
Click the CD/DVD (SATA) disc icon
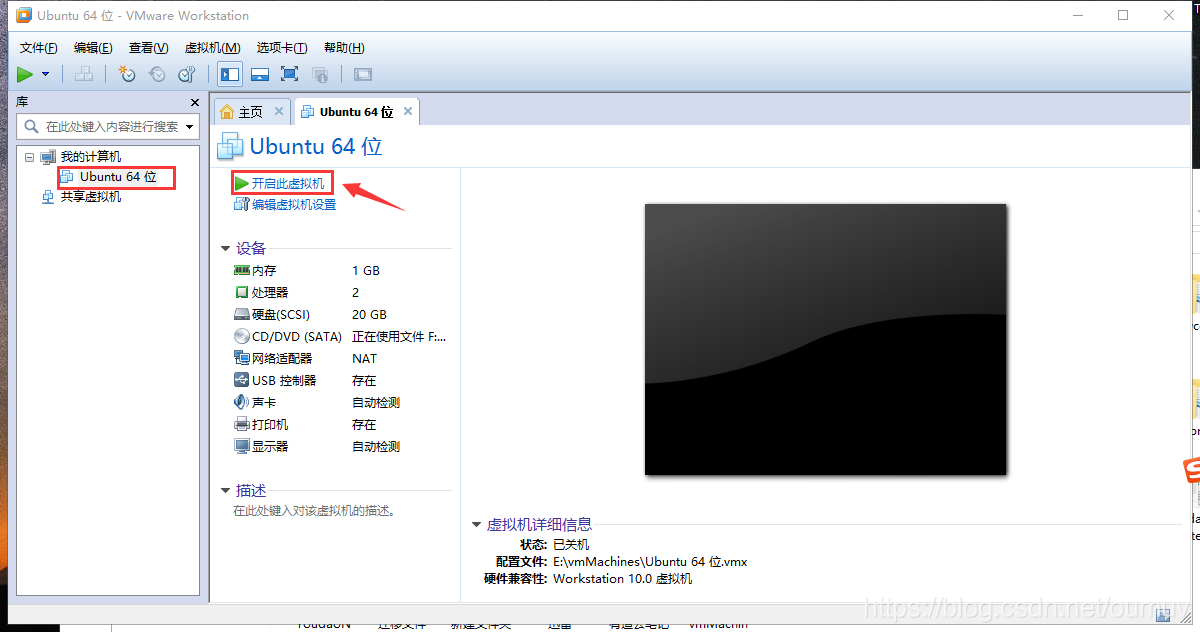click(x=241, y=337)
